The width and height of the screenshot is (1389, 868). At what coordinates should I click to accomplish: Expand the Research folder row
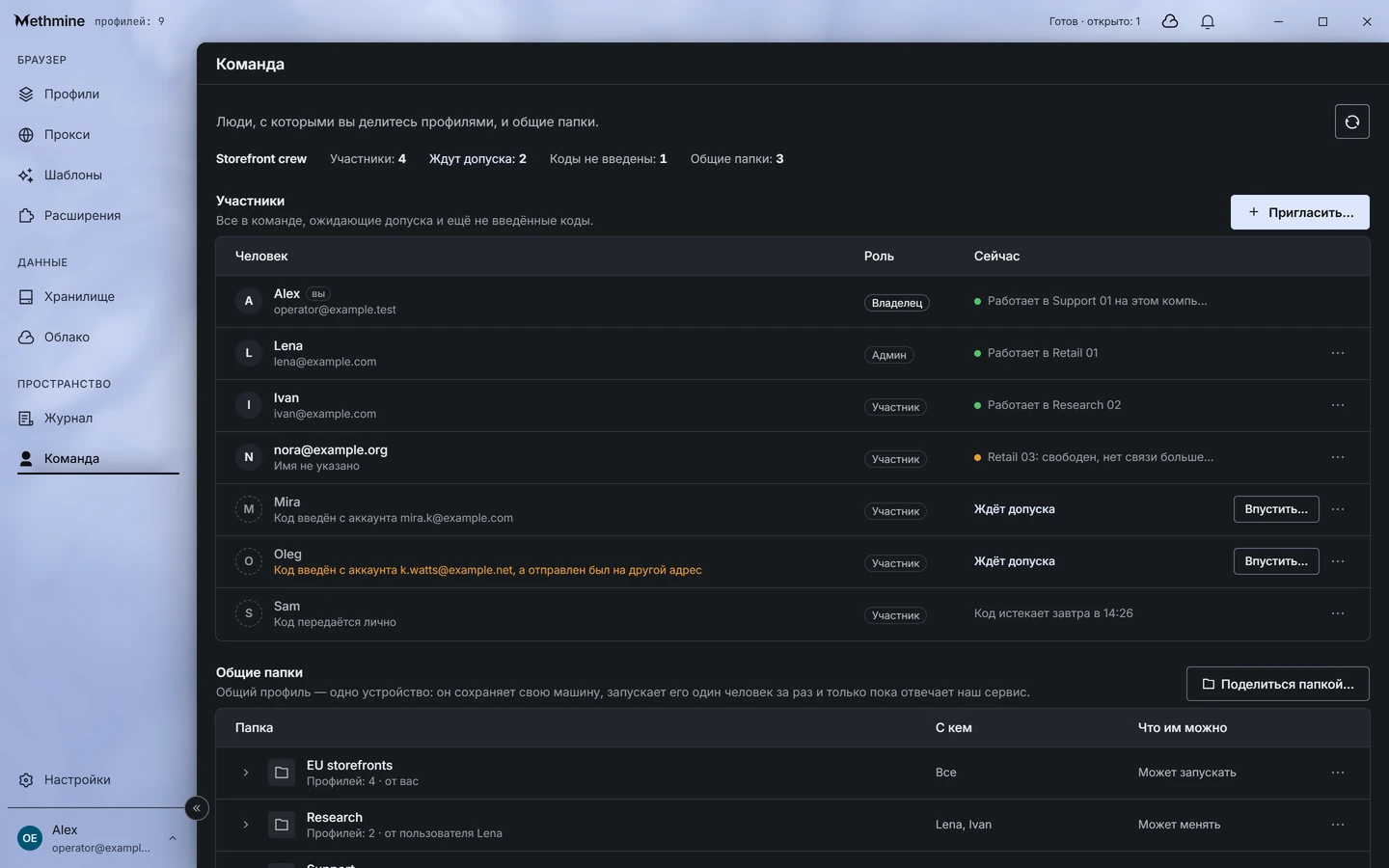[x=246, y=825]
